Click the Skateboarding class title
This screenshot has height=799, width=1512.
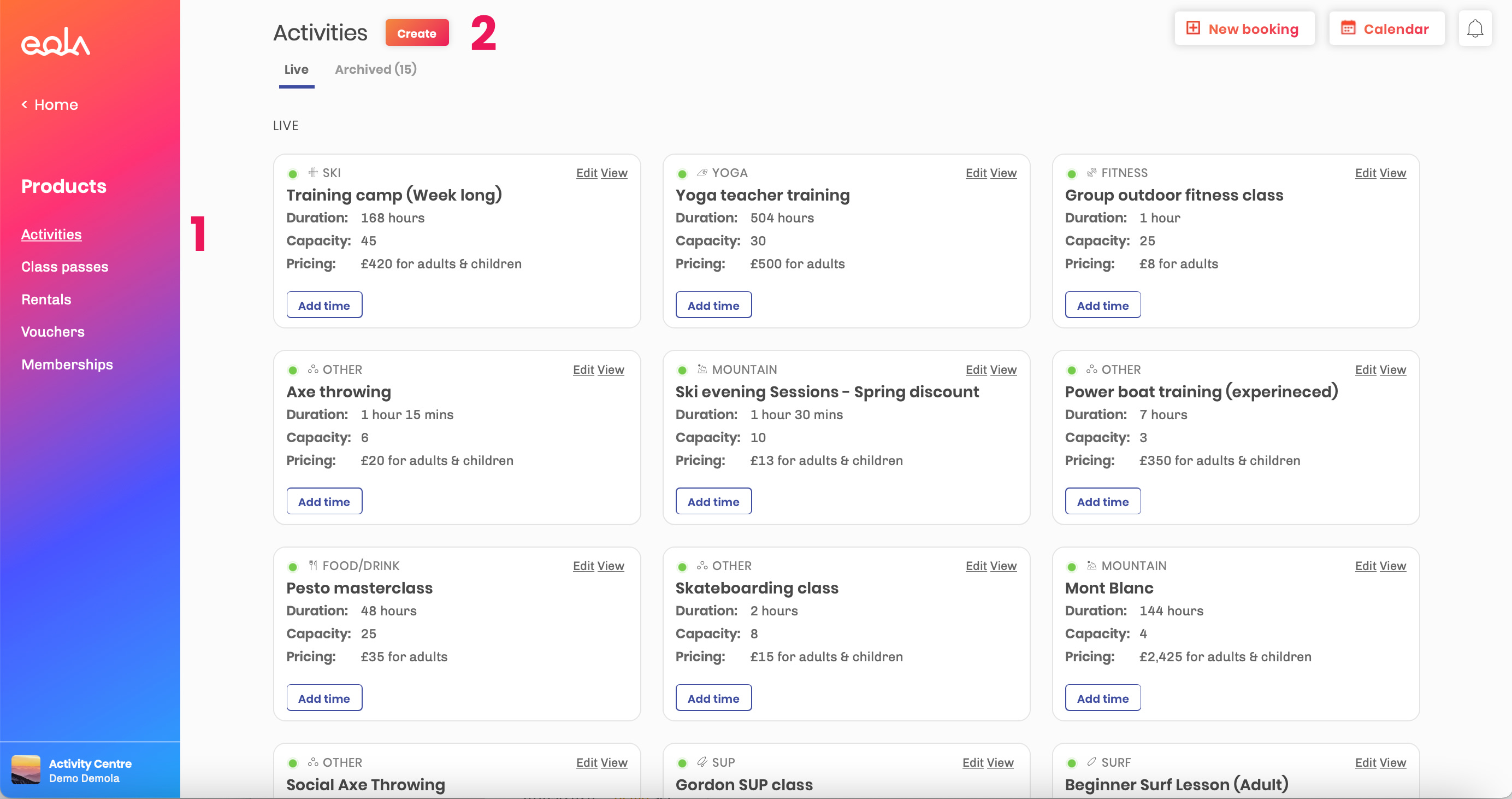tap(757, 587)
